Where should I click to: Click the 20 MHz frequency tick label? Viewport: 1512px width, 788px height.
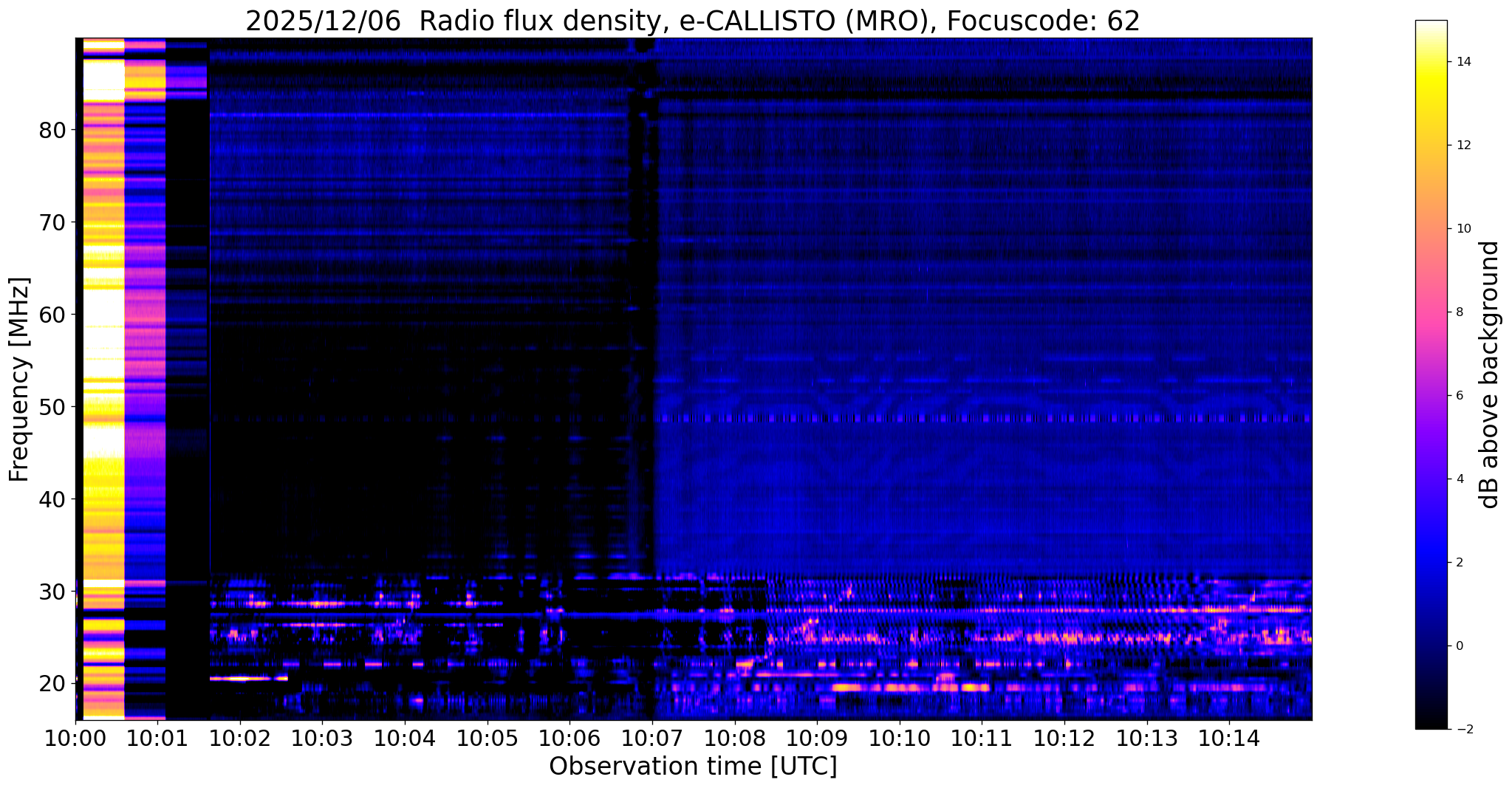(52, 685)
